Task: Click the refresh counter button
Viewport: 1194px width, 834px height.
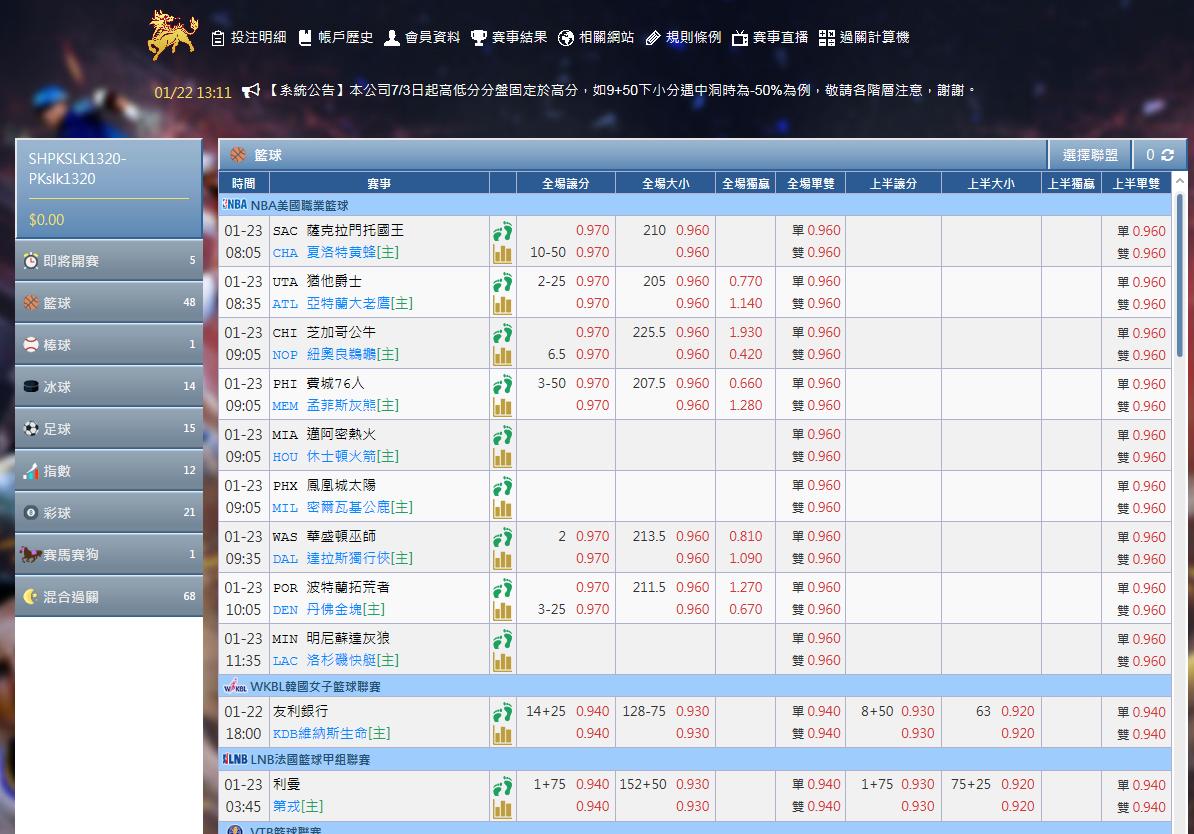Action: pyautogui.click(x=1159, y=155)
